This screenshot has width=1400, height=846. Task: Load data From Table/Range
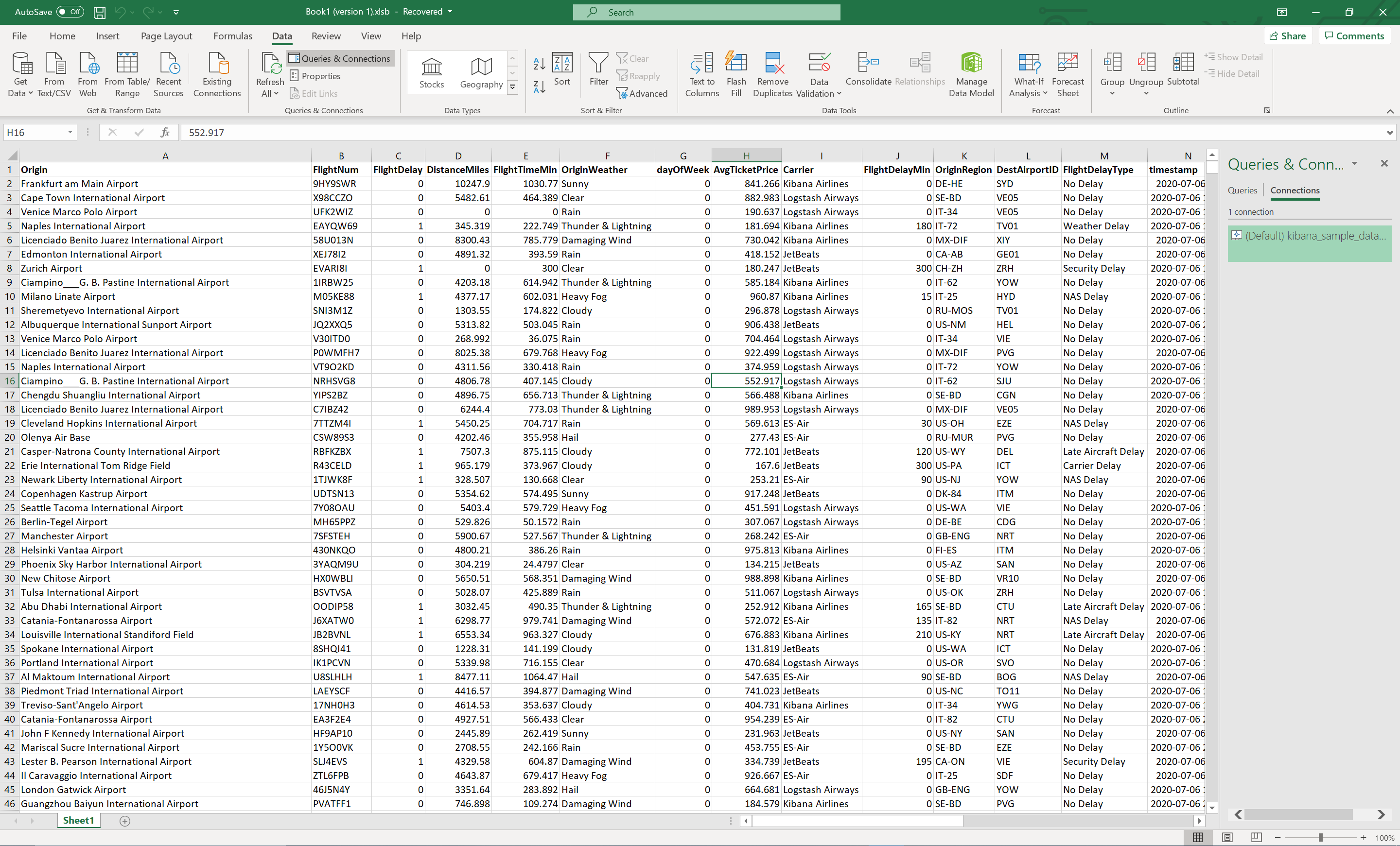pos(127,74)
